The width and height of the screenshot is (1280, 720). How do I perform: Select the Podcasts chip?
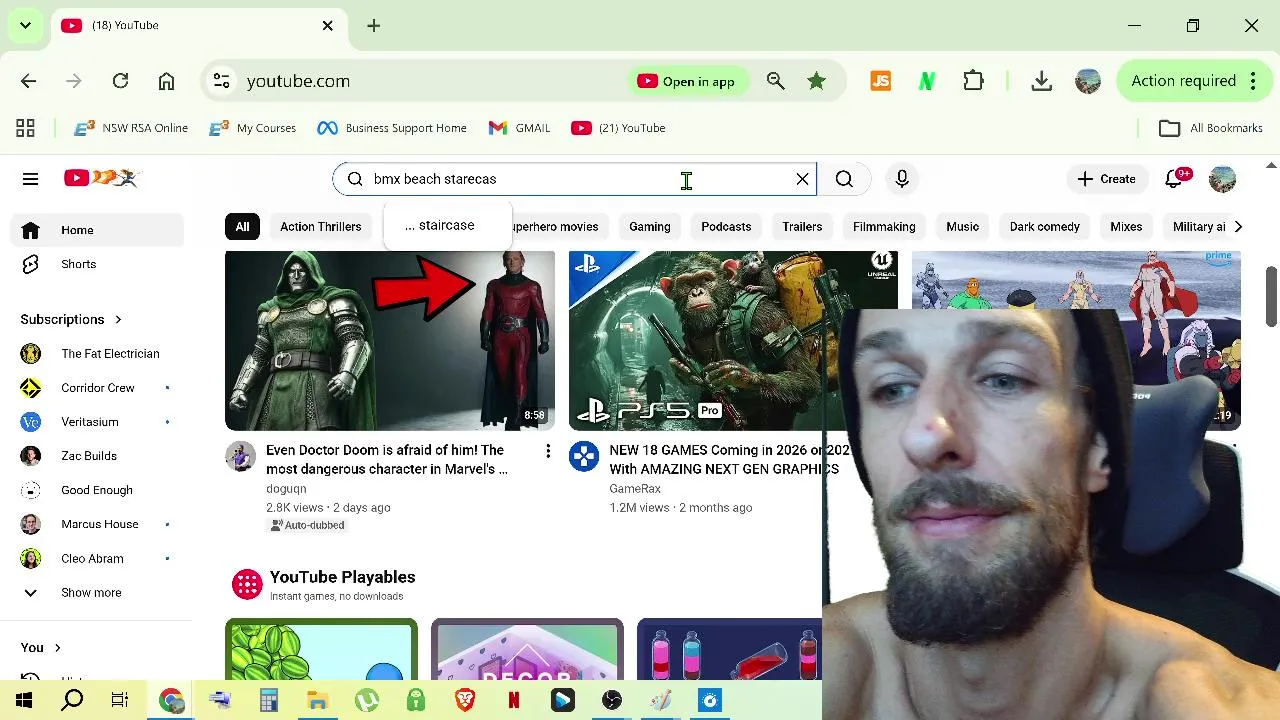pos(726,226)
